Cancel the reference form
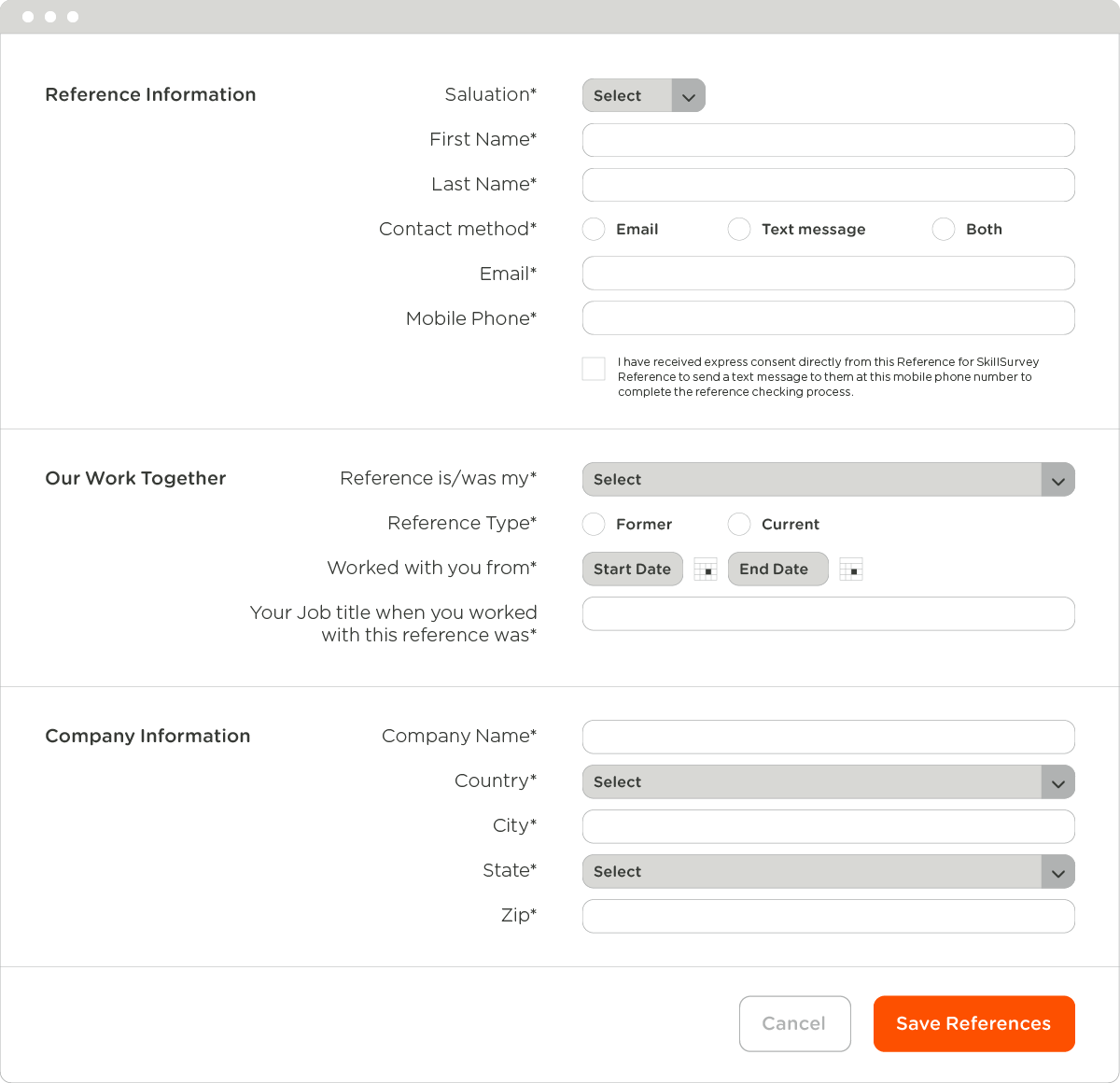1120x1083 pixels. point(794,1023)
